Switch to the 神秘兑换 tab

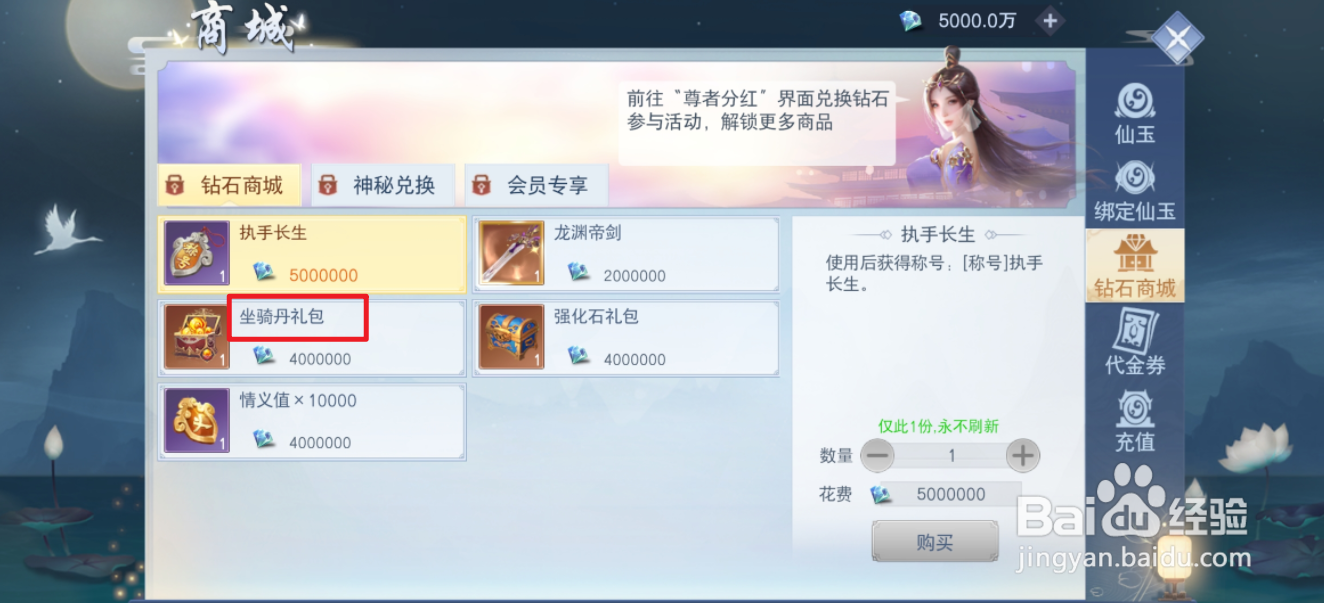tap(383, 185)
